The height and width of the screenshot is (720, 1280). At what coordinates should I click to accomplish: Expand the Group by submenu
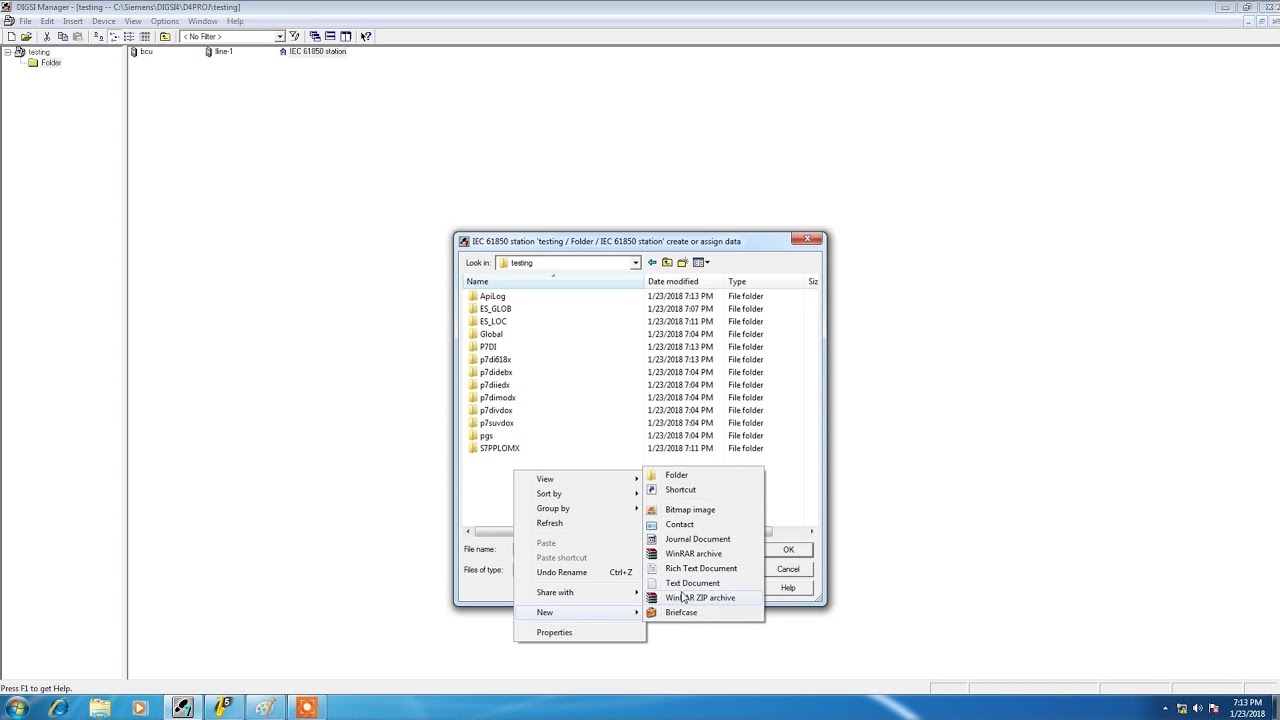click(580, 509)
